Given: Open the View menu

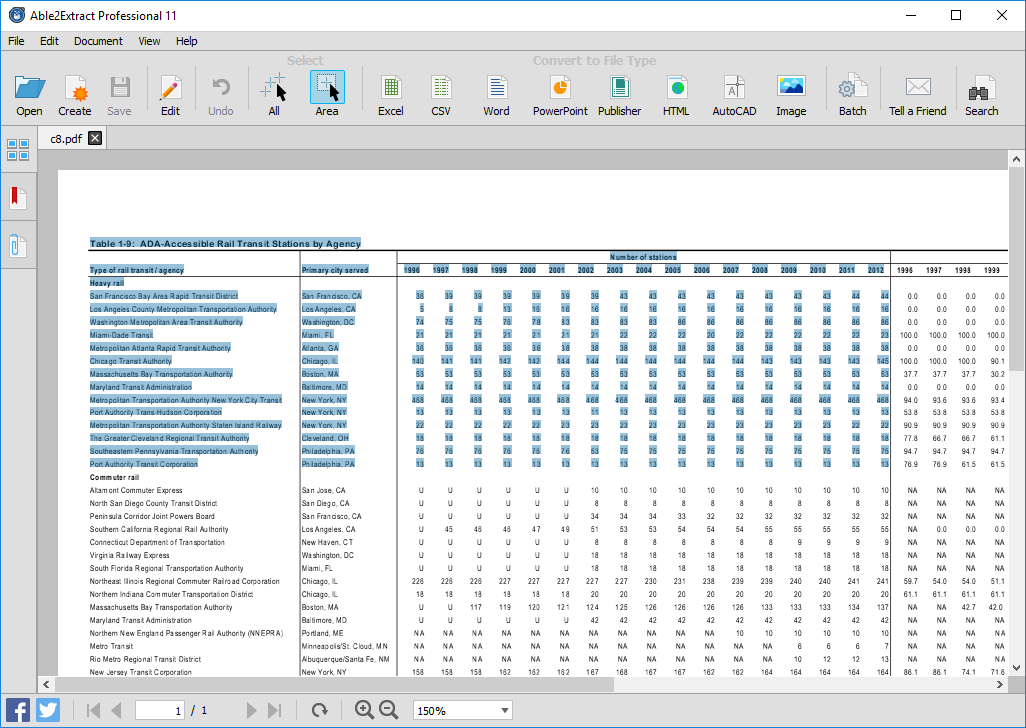Looking at the screenshot, I should tap(149, 41).
